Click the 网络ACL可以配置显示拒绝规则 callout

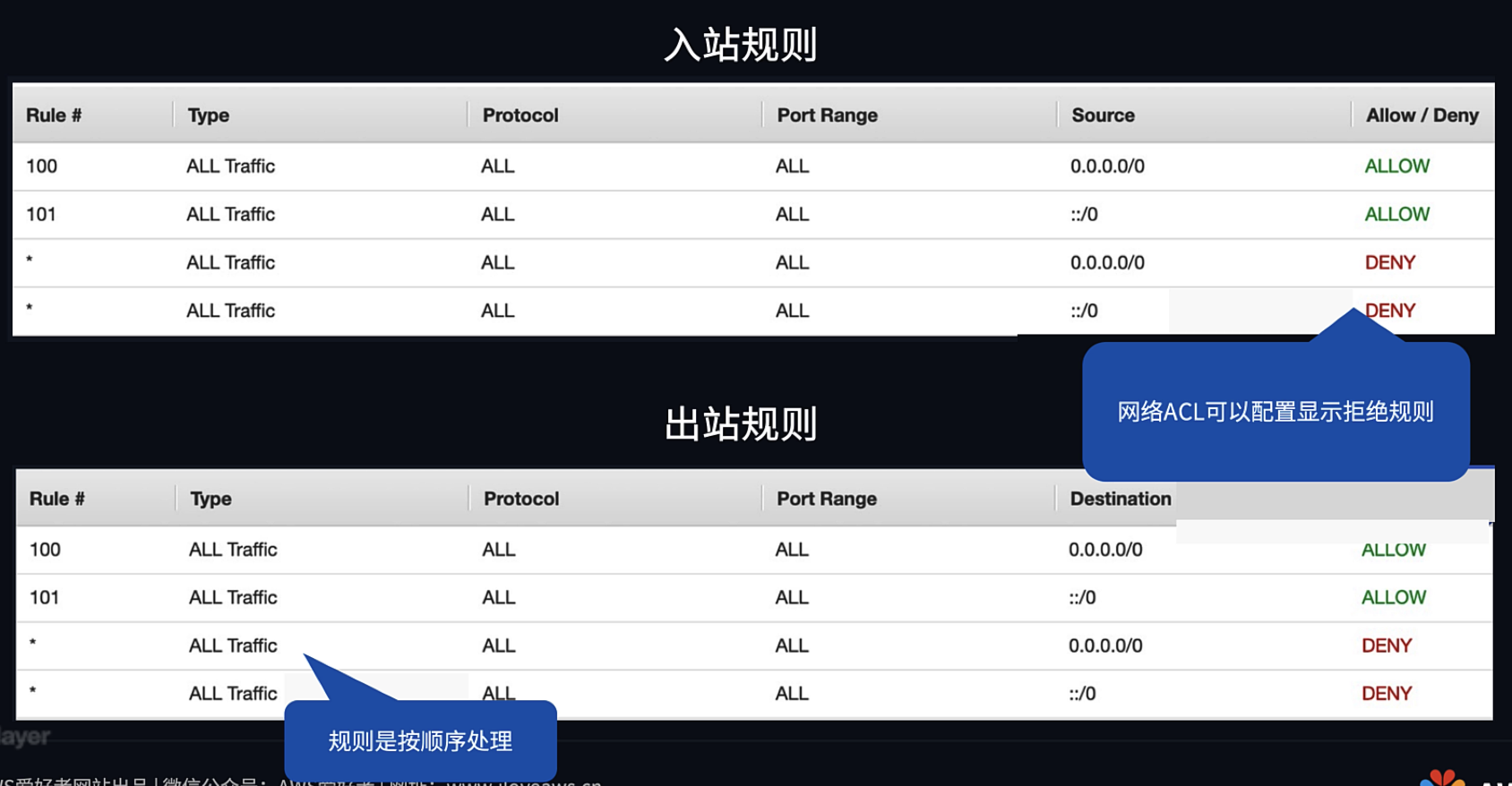(1276, 412)
